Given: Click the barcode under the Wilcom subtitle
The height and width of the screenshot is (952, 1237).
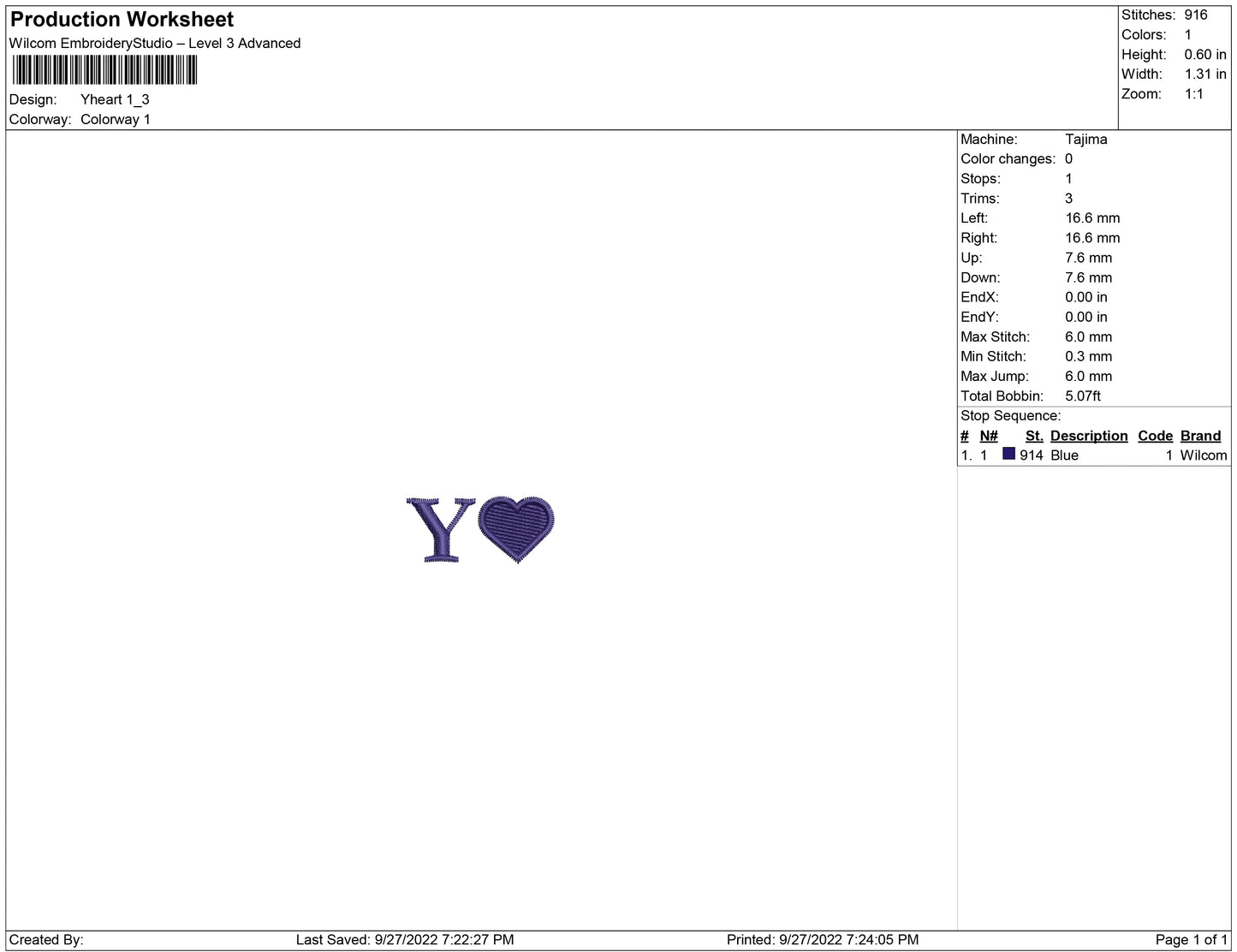Looking at the screenshot, I should 104,70.
